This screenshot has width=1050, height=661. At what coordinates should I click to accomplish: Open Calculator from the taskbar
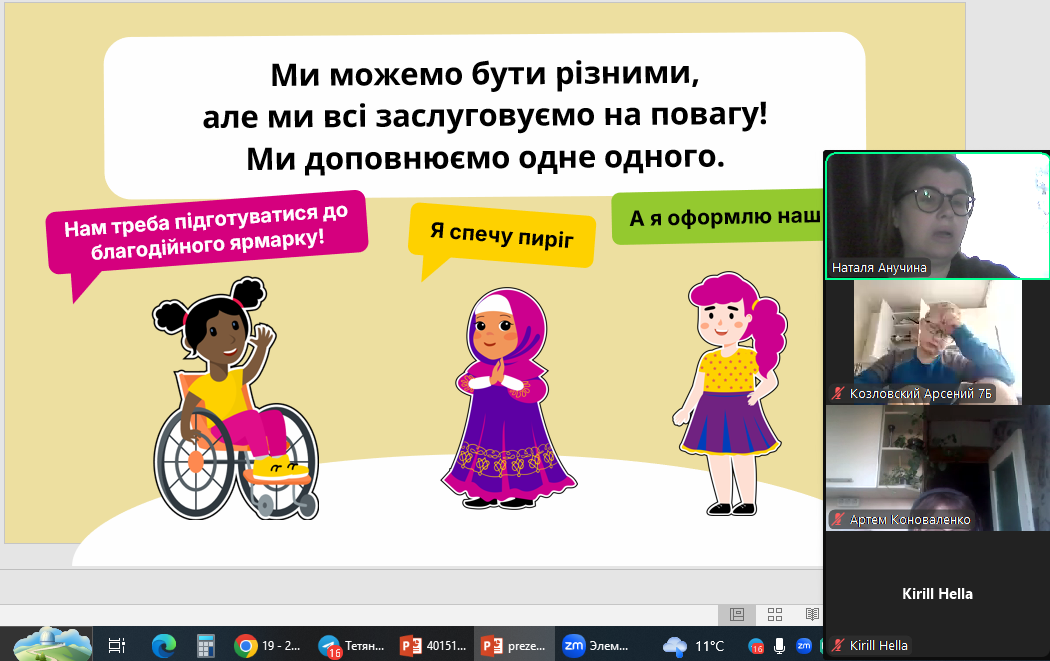click(x=205, y=646)
